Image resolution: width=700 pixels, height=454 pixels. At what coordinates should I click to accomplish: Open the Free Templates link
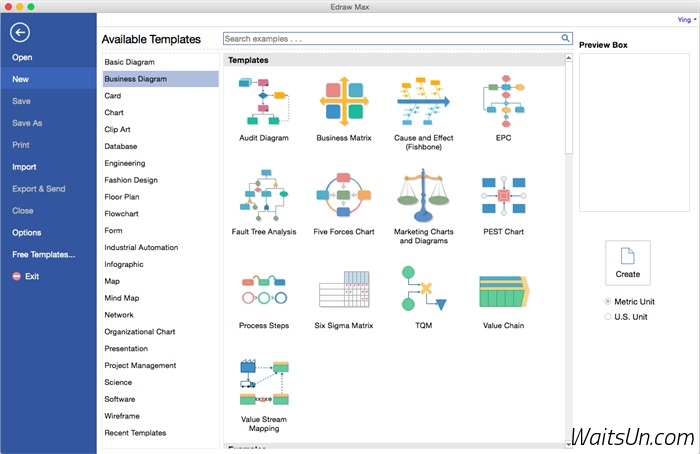pyautogui.click(x=43, y=254)
